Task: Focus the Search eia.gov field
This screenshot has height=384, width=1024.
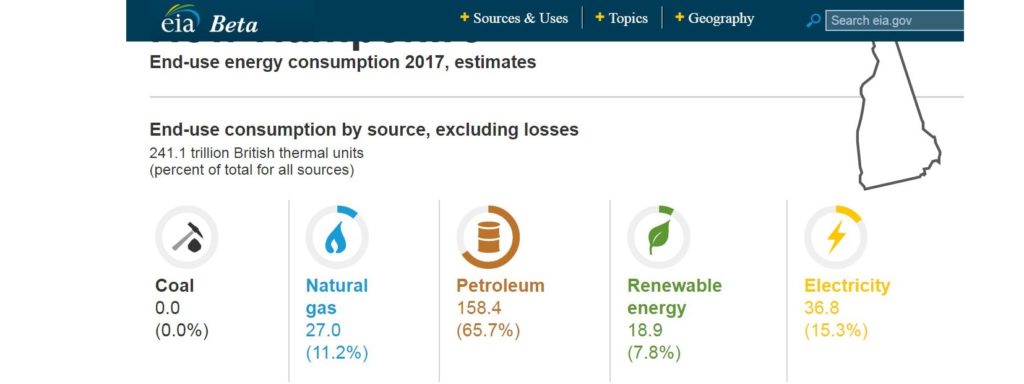Action: click(x=895, y=20)
